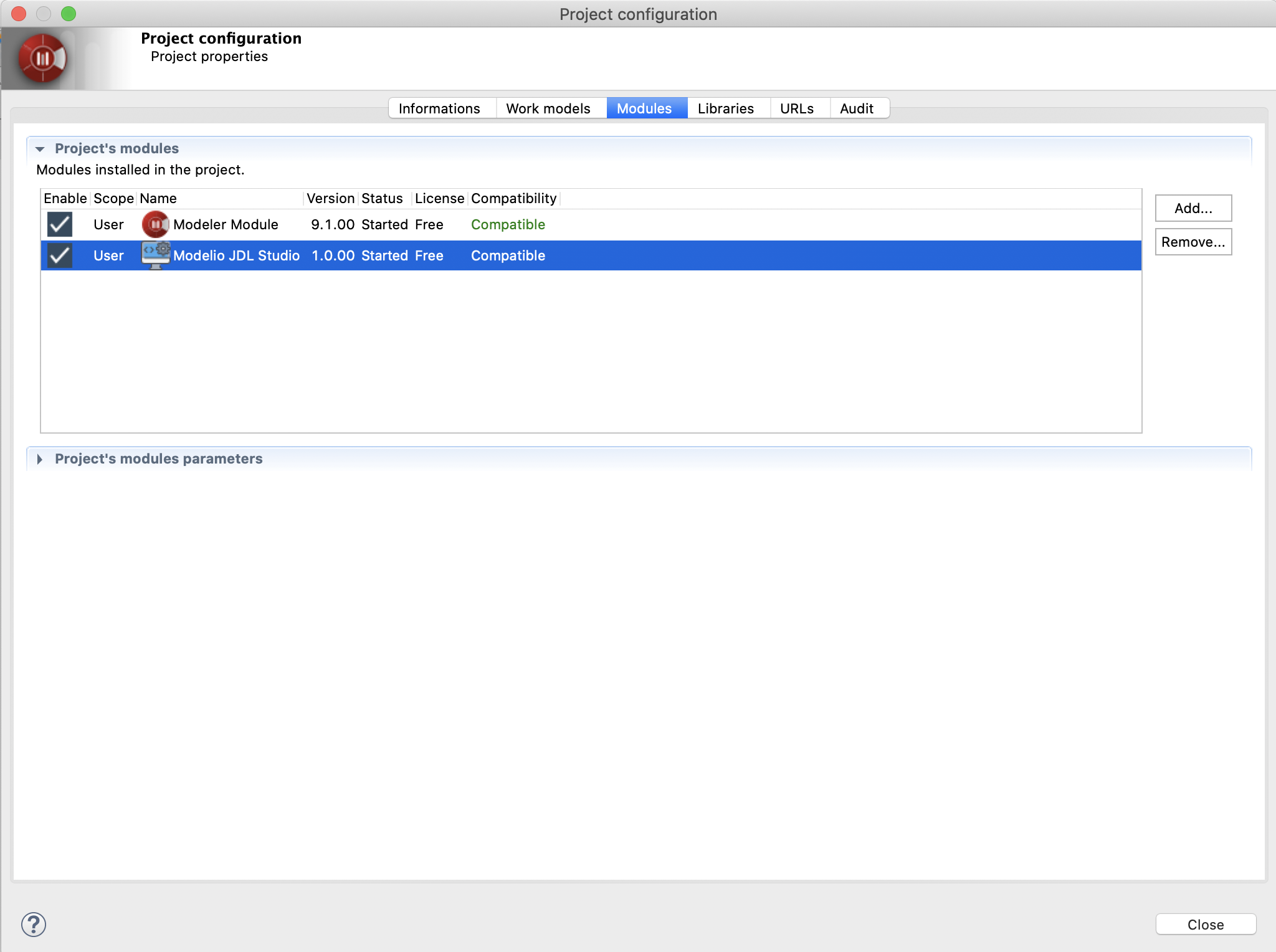
Task: Click green Compatible text for Modeler Module
Action: click(508, 225)
